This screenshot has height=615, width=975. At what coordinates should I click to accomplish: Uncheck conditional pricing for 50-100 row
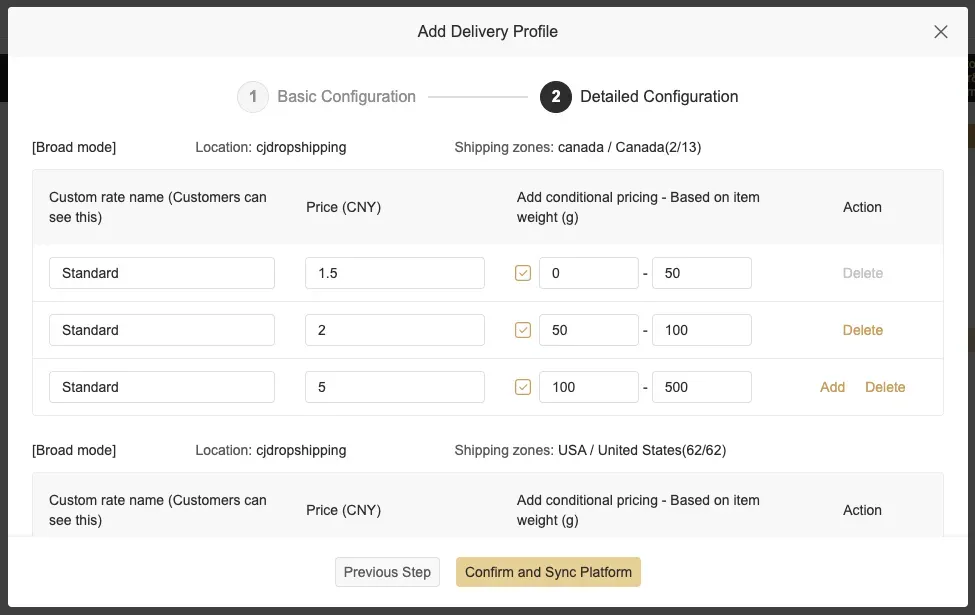pos(523,330)
